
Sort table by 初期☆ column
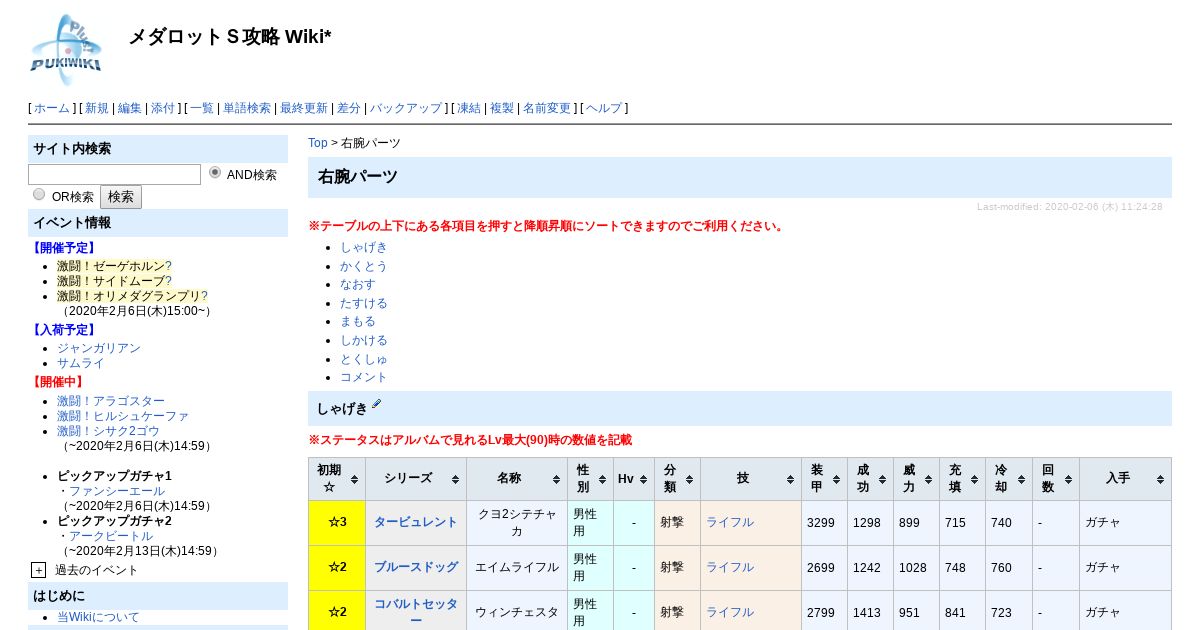(337, 479)
